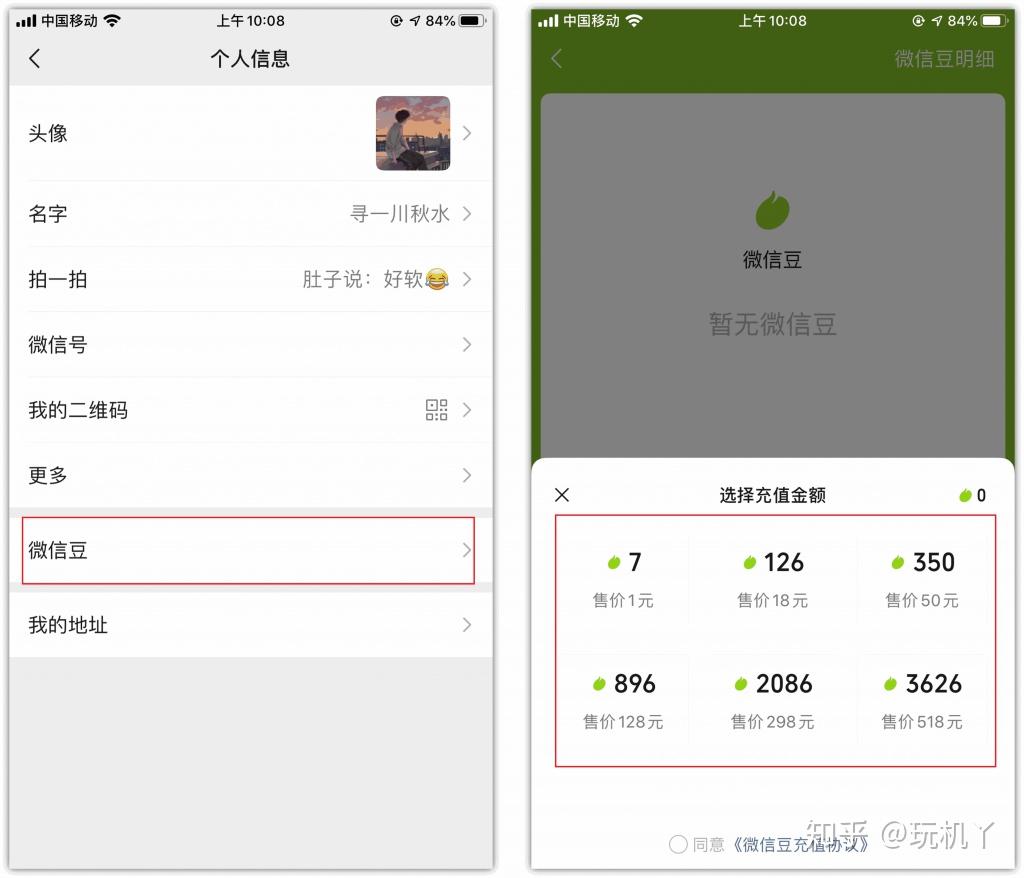
Task: Expand the 我的地址 row chevron
Action: (x=467, y=625)
